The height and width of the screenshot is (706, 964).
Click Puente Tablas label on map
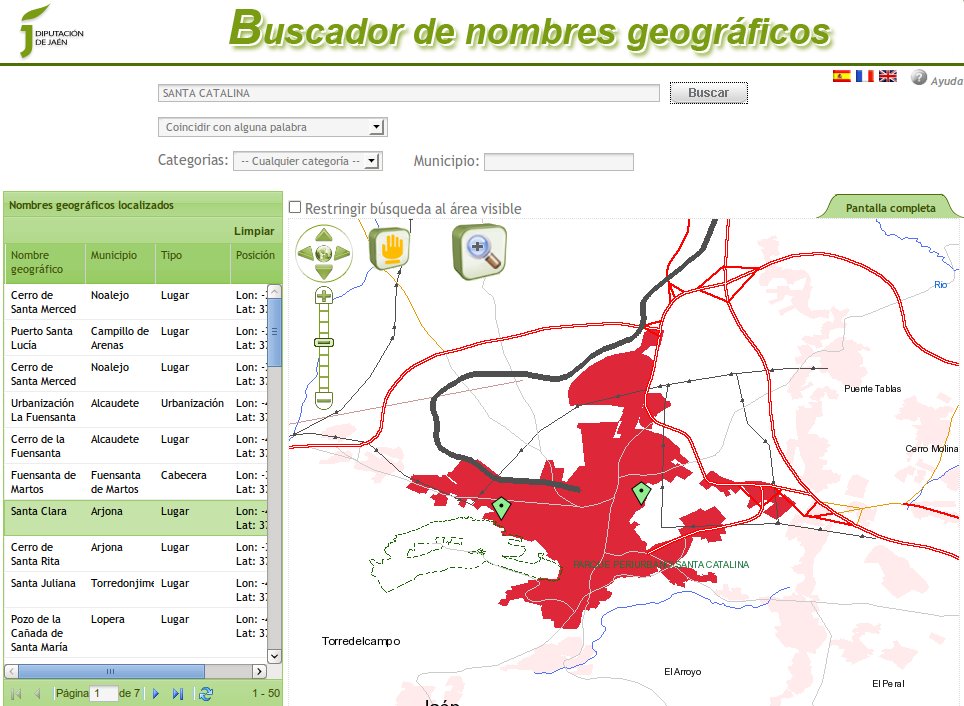(x=872, y=389)
